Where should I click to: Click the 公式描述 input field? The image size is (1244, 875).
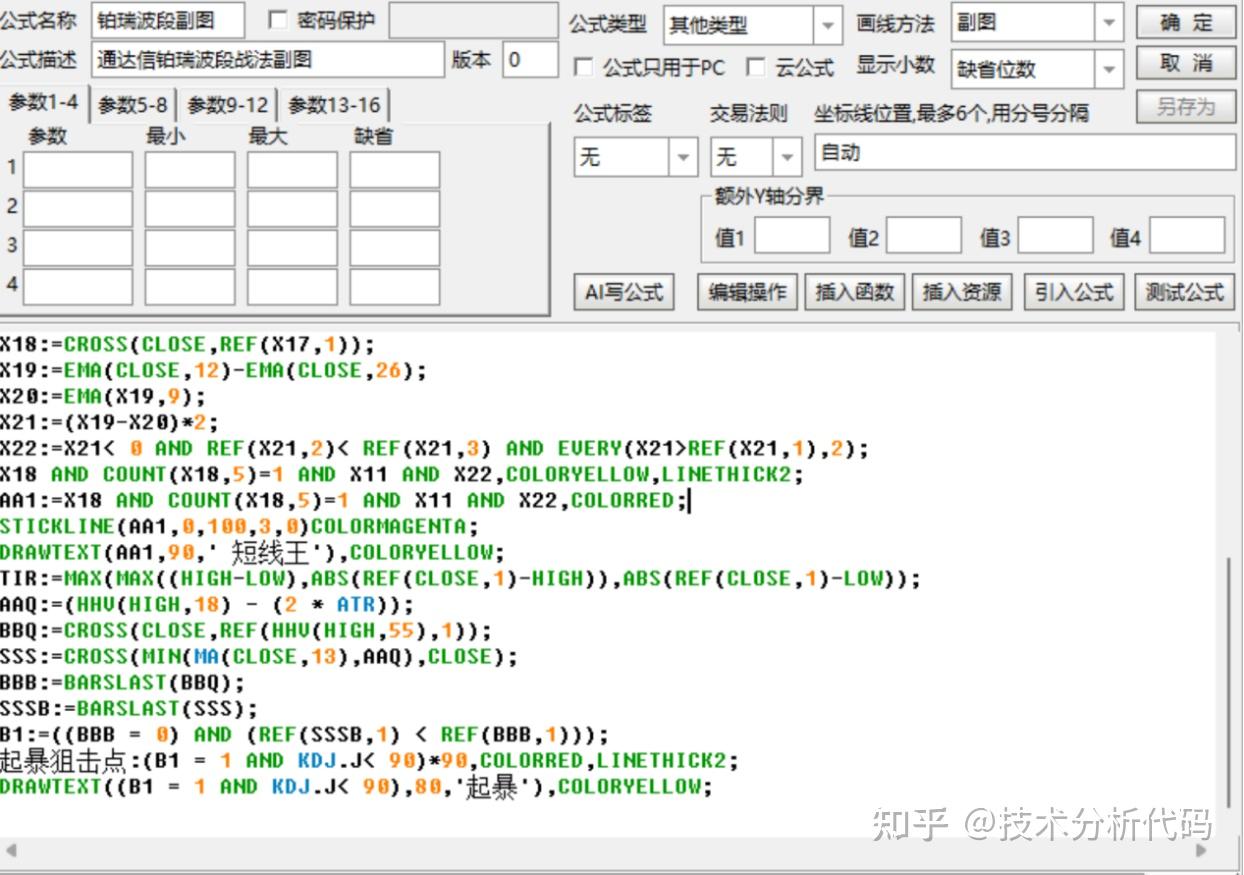pyautogui.click(x=267, y=60)
